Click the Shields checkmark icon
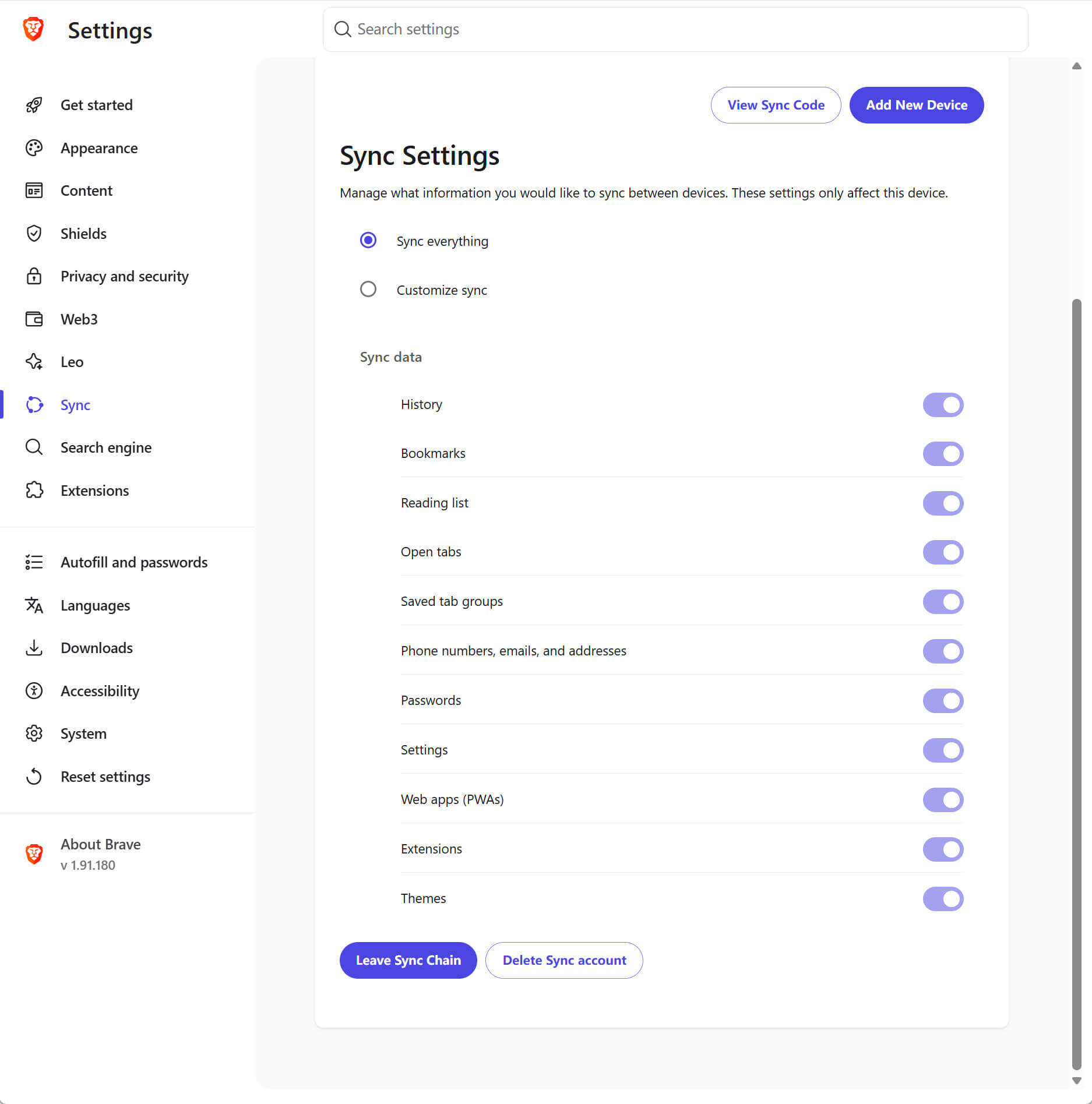Viewport: 1092px width, 1104px height. pyautogui.click(x=34, y=234)
